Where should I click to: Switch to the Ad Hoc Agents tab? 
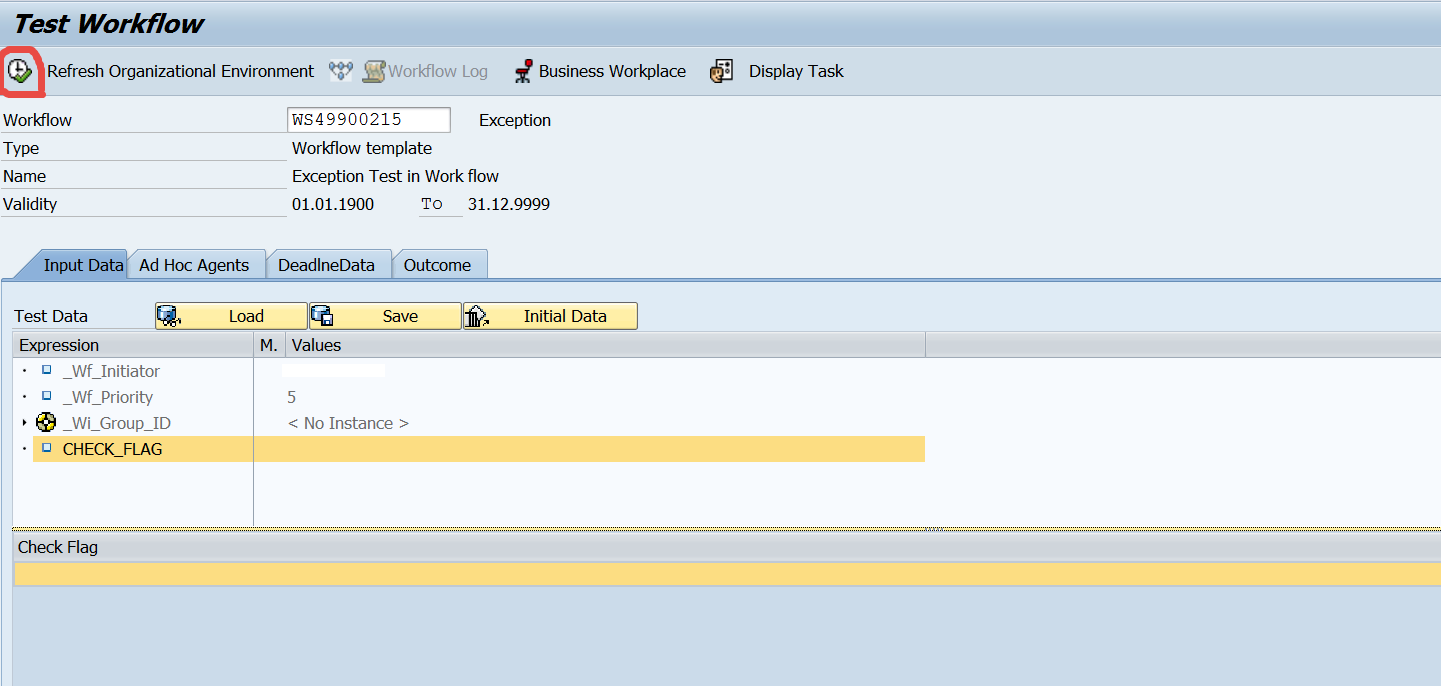tap(194, 265)
